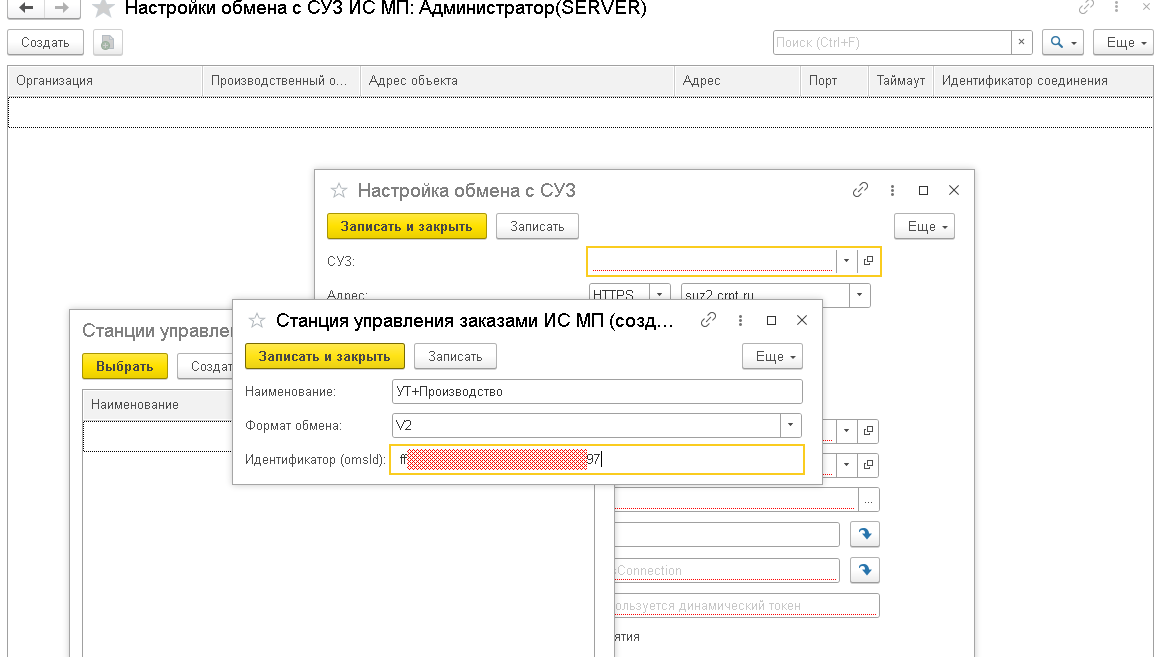Open Еще menu in Станция управления заказами
This screenshot has width=1167, height=657.
pos(772,357)
